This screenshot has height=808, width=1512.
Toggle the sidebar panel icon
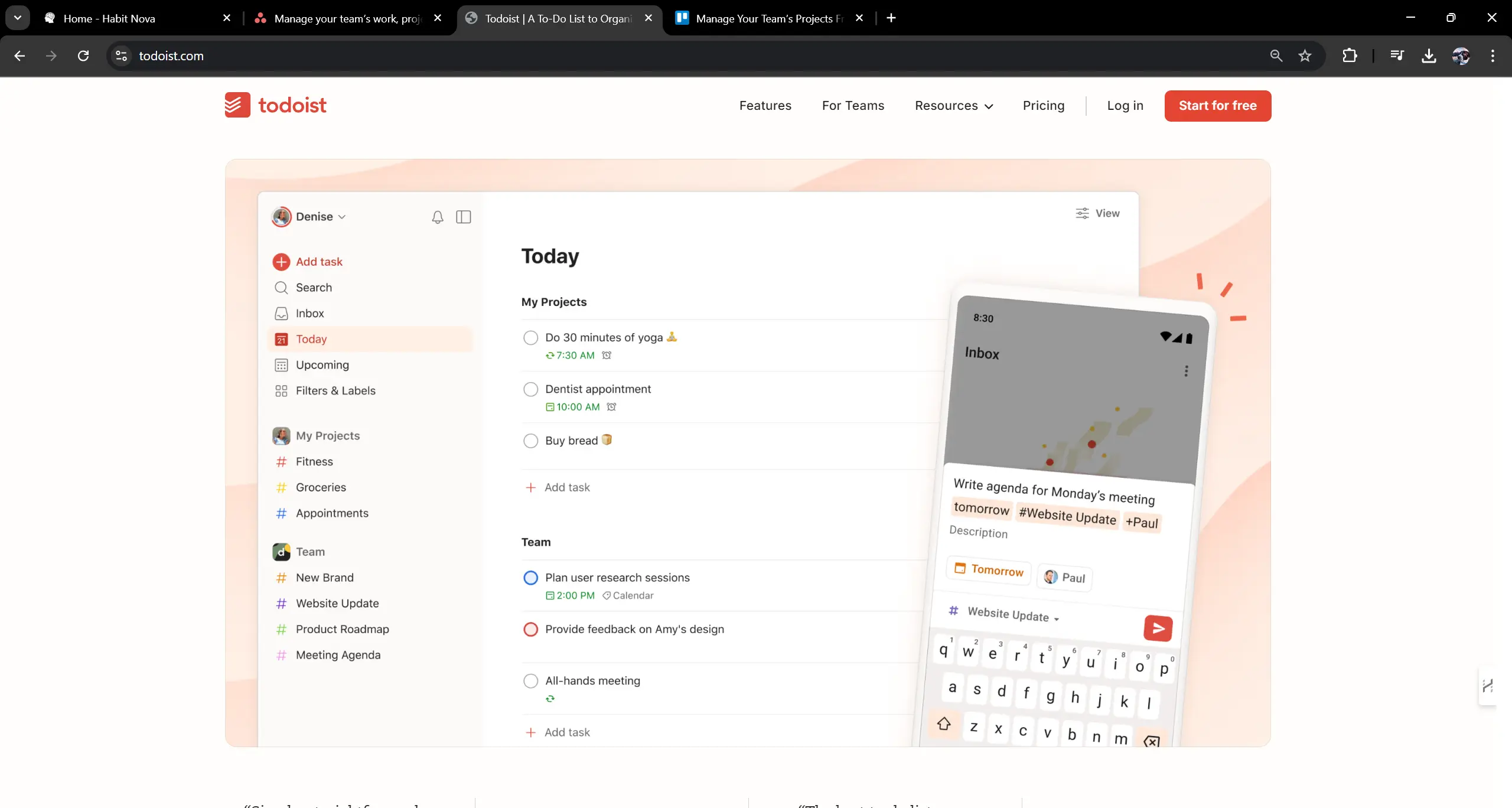464,217
